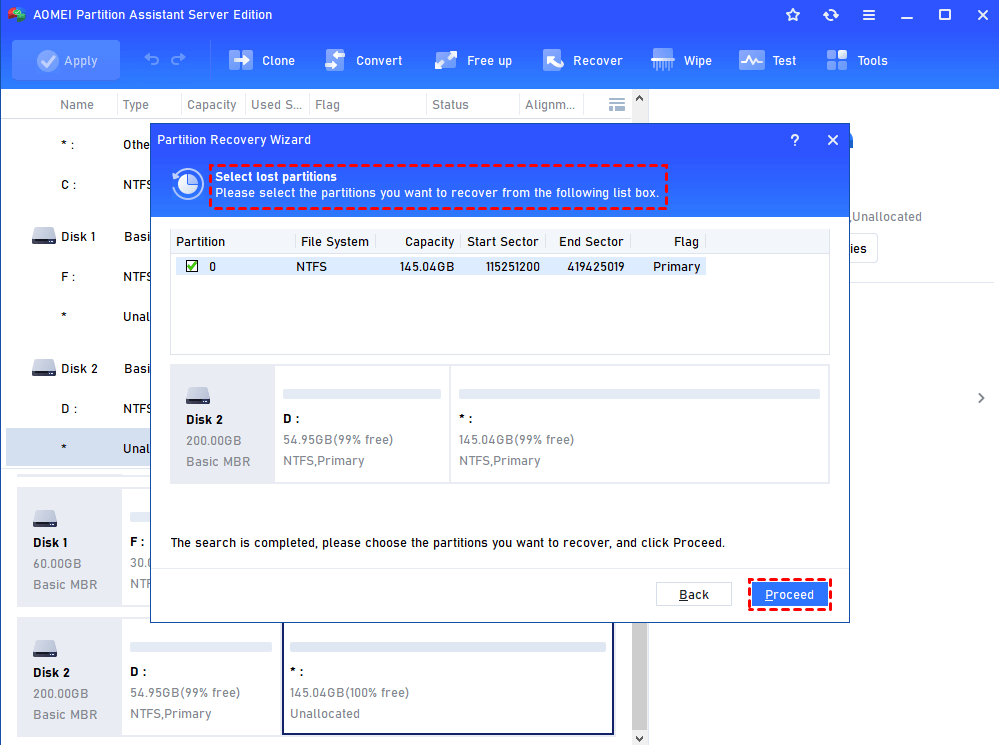Click Disk 1 icon in bottom disk map
Image resolution: width=999 pixels, height=745 pixels.
pos(45,519)
